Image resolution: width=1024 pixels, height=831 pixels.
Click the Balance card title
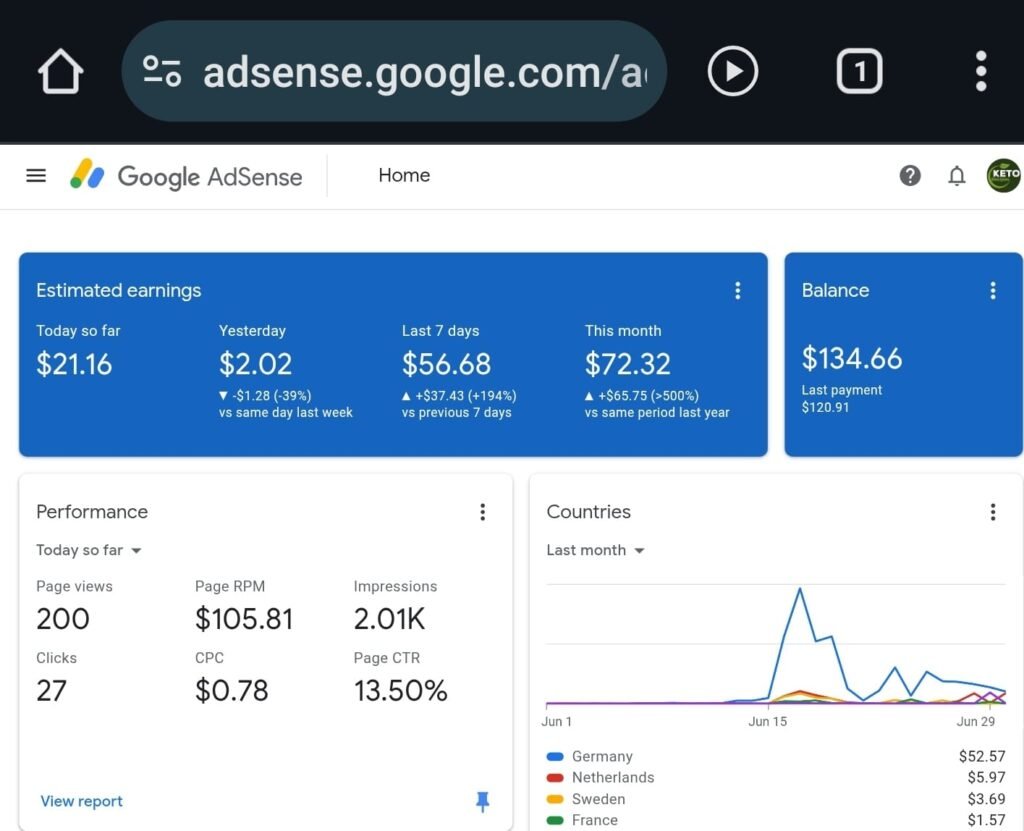(835, 291)
